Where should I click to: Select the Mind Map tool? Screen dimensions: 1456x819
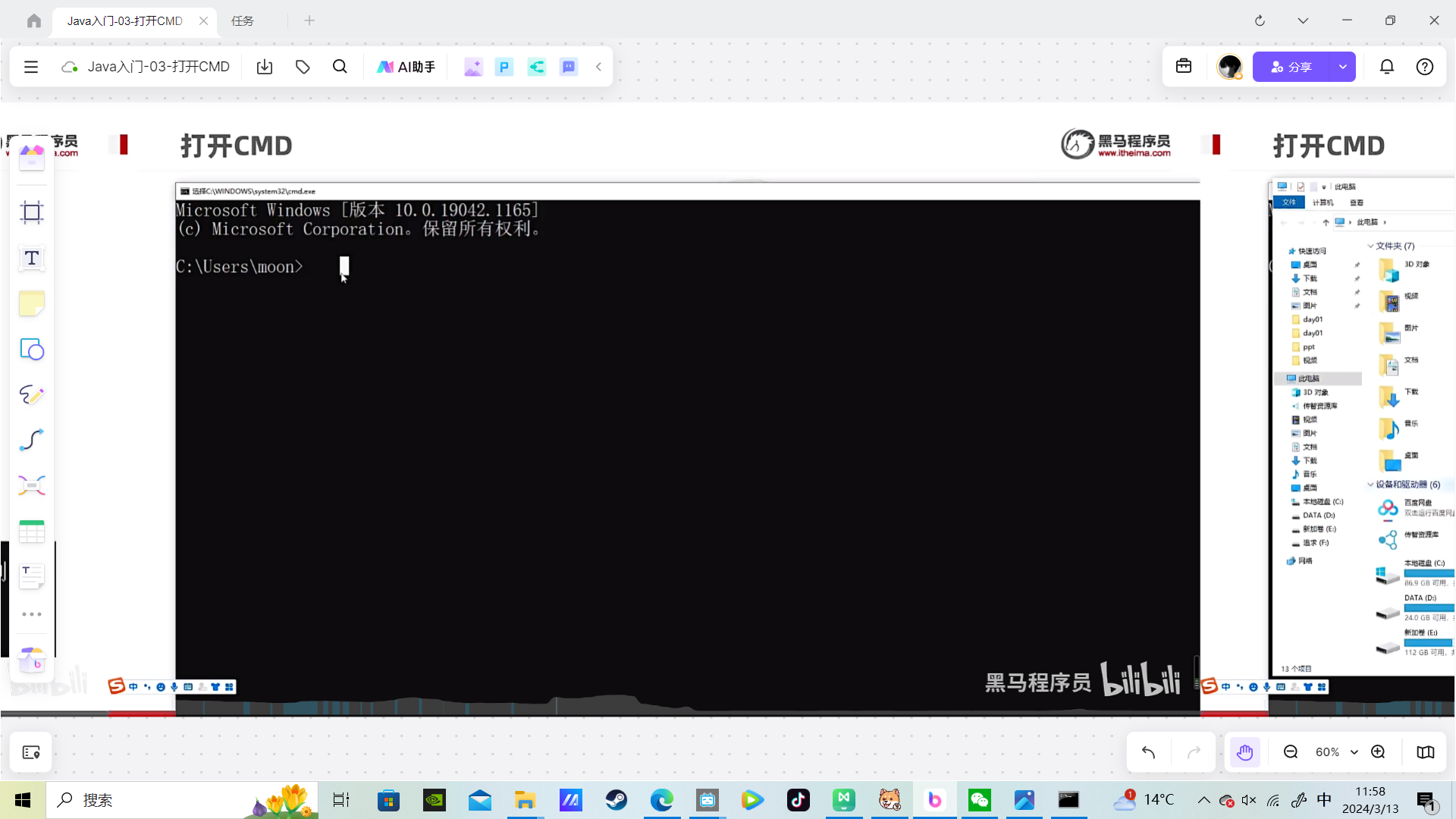[x=31, y=485]
